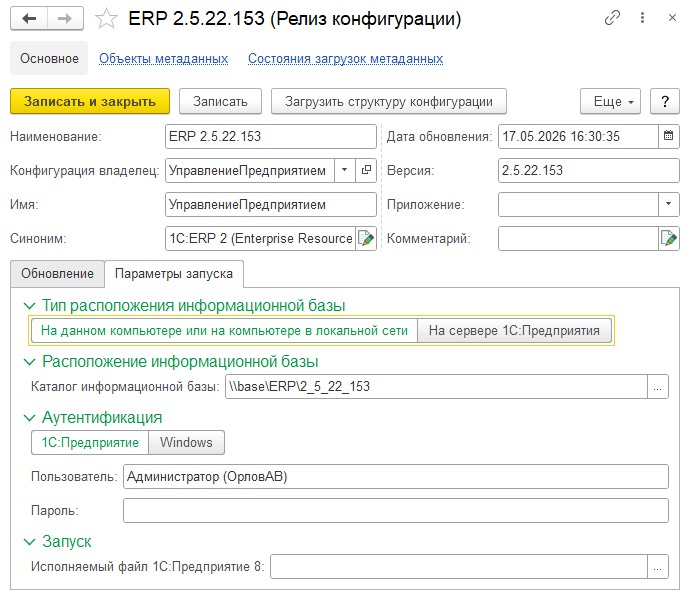Open Конфигурация владелец dropdown list
The width and height of the screenshot is (686, 595).
[345, 170]
